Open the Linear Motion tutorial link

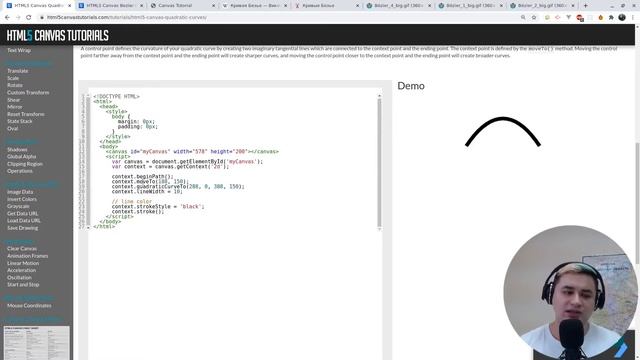tap(23, 264)
